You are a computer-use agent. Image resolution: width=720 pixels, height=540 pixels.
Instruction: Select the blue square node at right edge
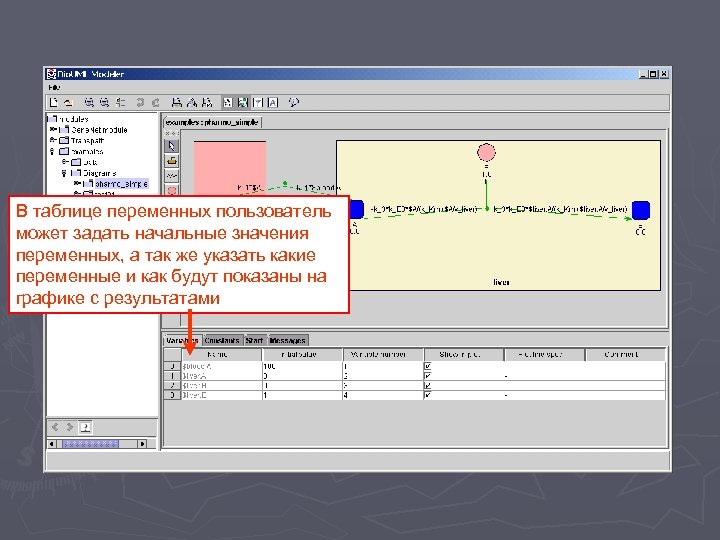(641, 210)
